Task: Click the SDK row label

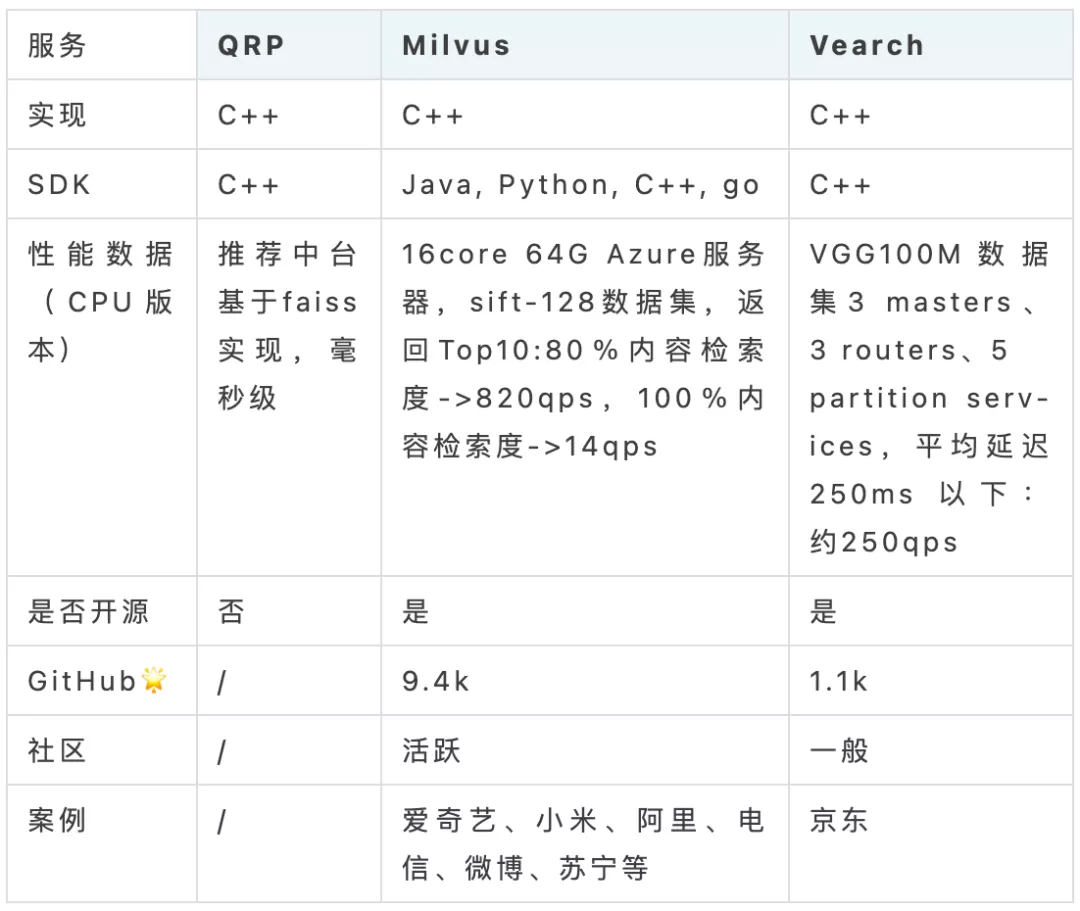Action: click(x=102, y=184)
